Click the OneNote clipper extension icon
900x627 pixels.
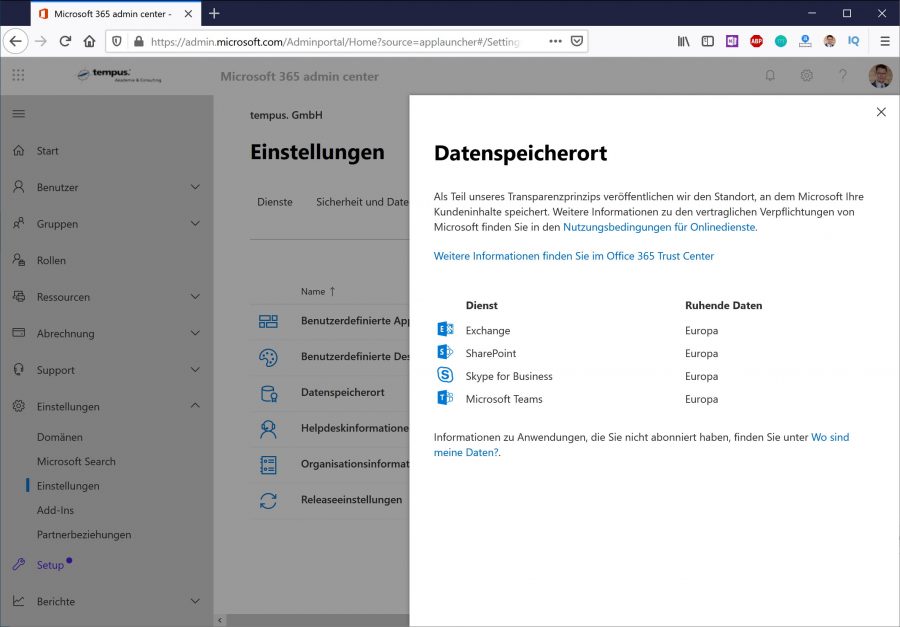click(x=732, y=41)
